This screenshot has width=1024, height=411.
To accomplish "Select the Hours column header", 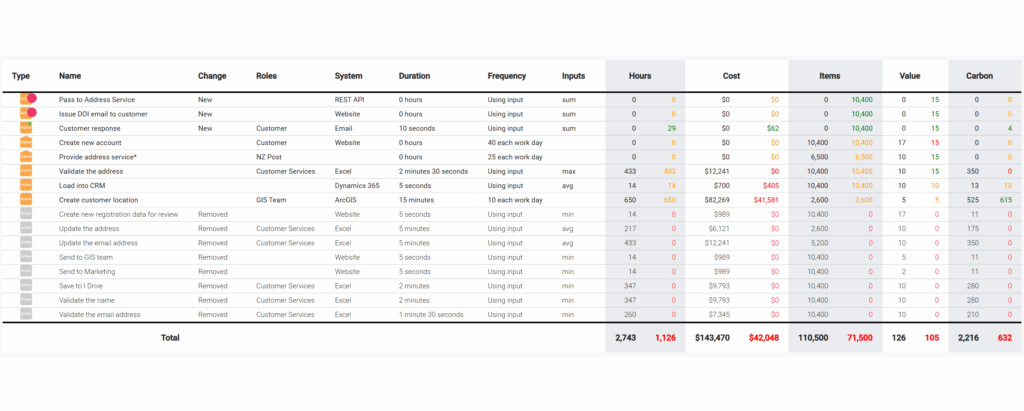I will point(640,76).
